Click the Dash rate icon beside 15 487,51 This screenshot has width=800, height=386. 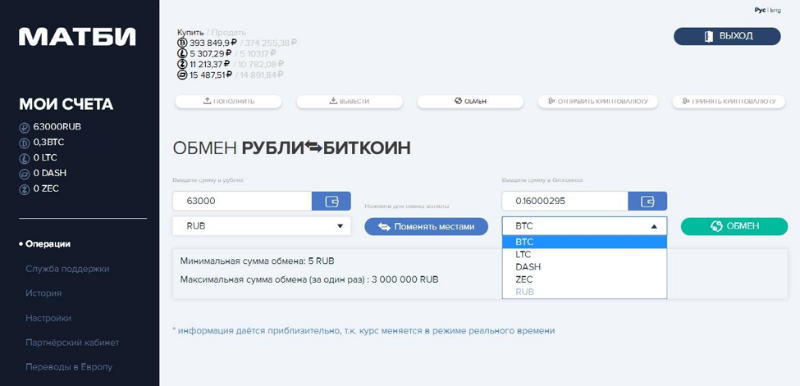coord(182,74)
